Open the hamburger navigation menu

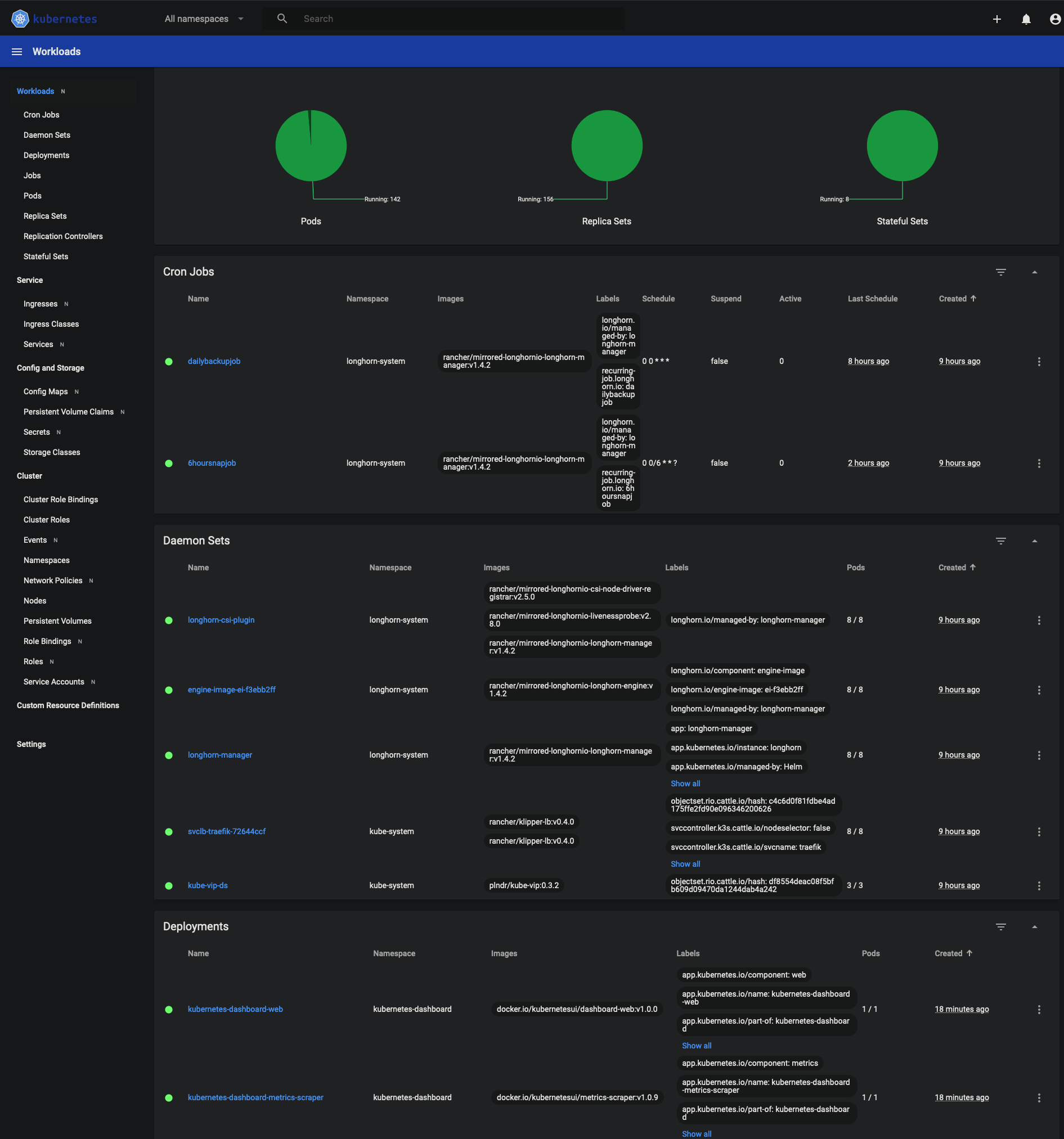point(17,51)
